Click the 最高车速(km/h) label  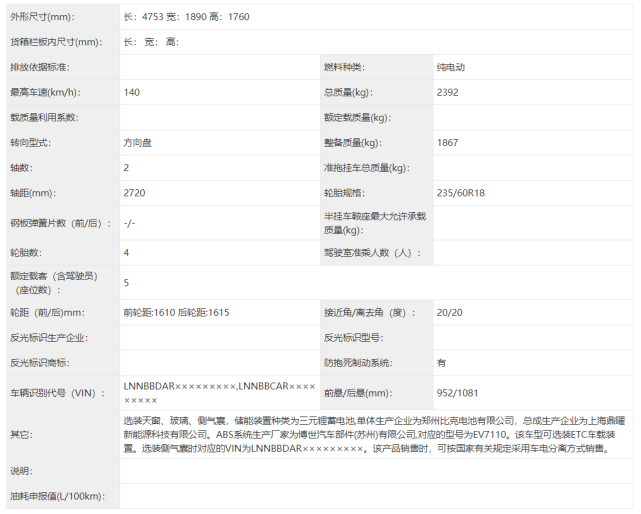(45, 92)
